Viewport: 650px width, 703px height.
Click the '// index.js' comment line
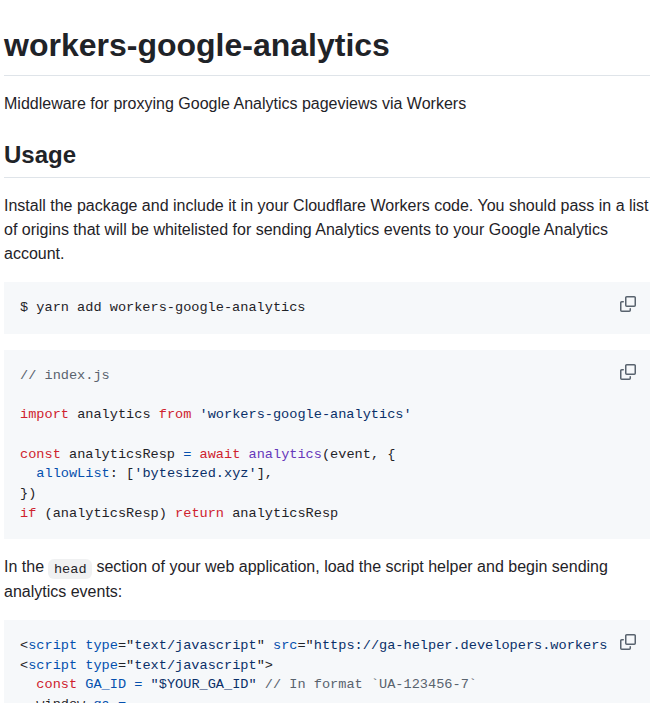pos(65,375)
